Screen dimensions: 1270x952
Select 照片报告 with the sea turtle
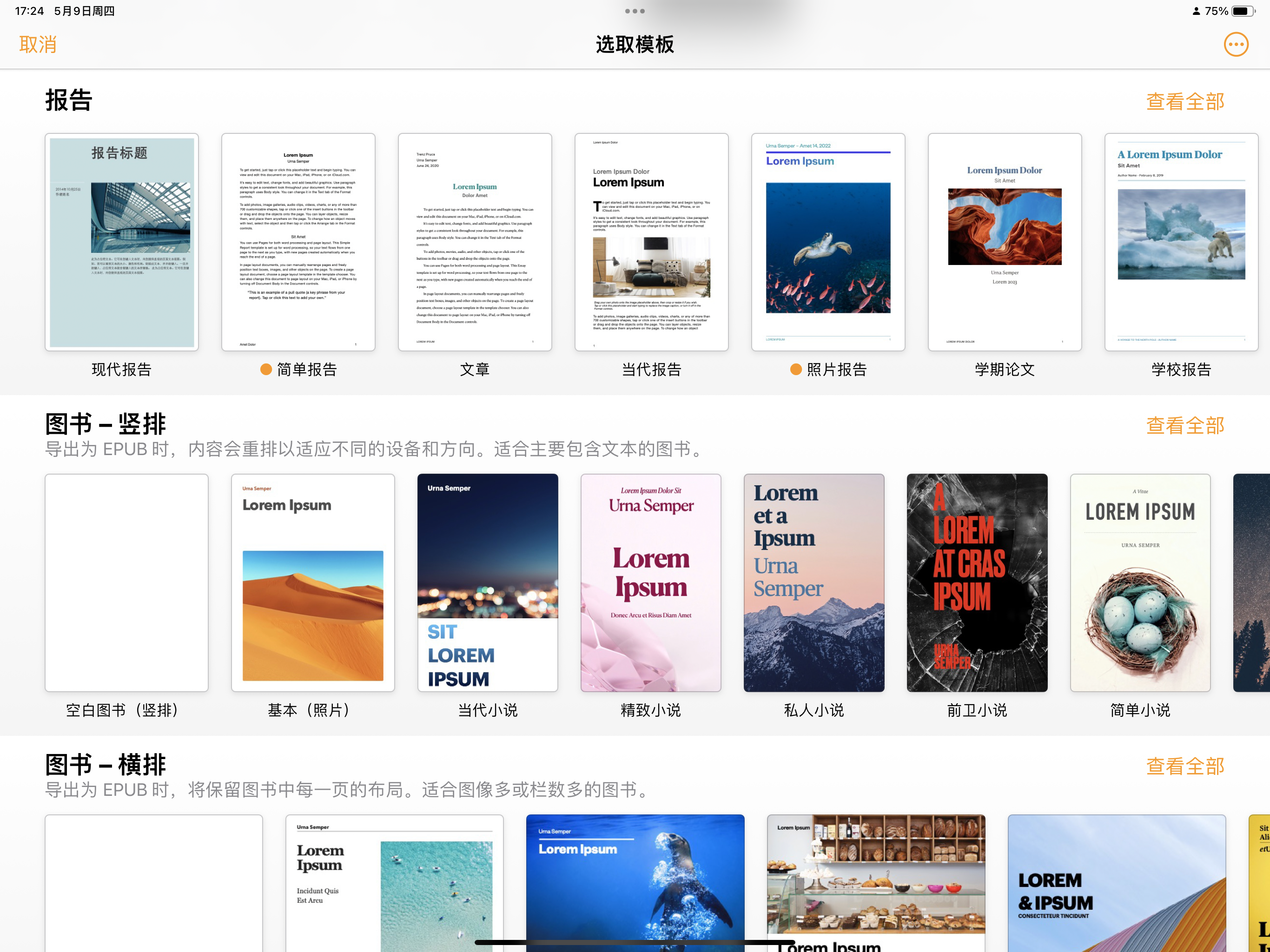click(x=828, y=242)
